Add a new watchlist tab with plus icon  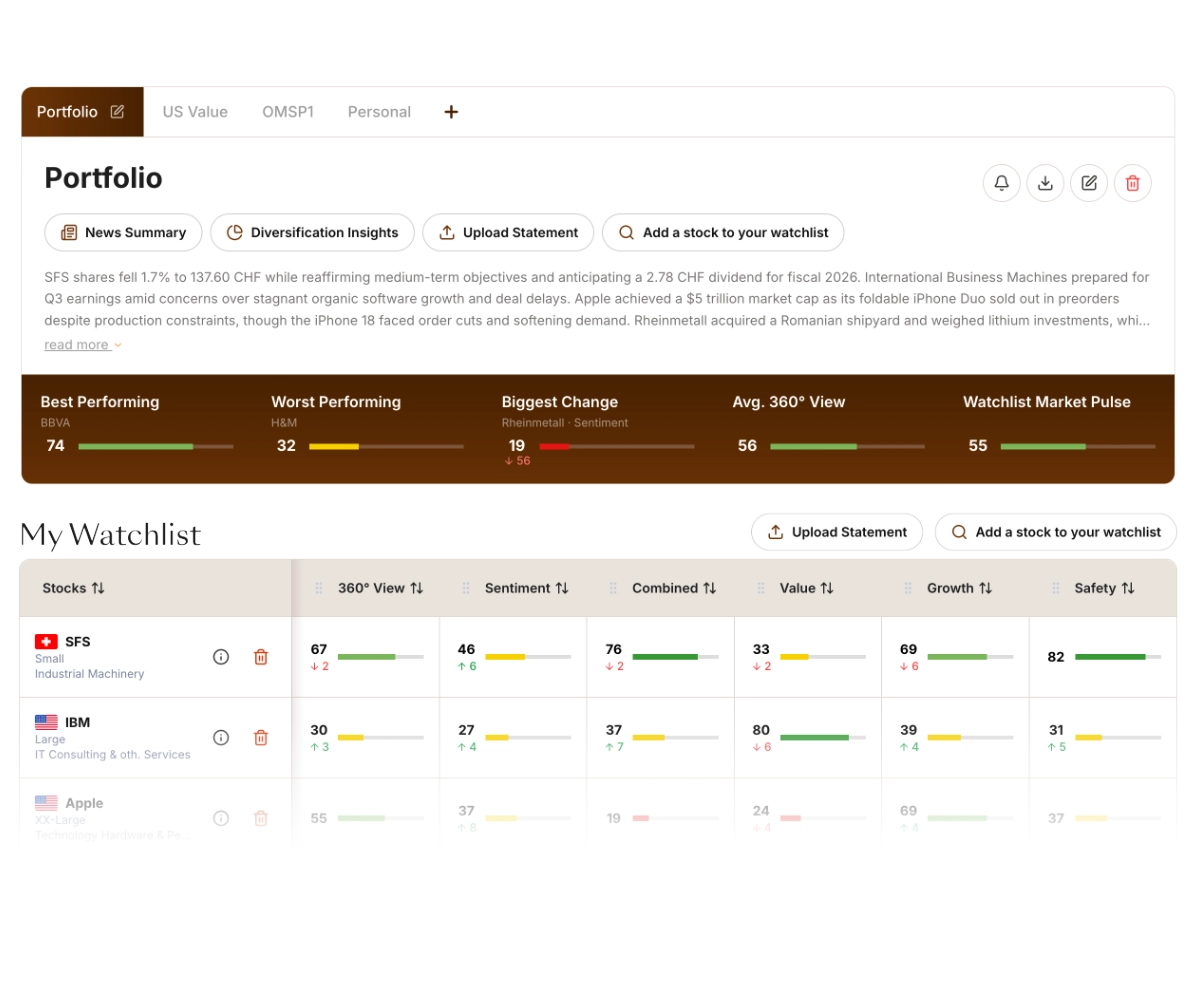coord(451,112)
